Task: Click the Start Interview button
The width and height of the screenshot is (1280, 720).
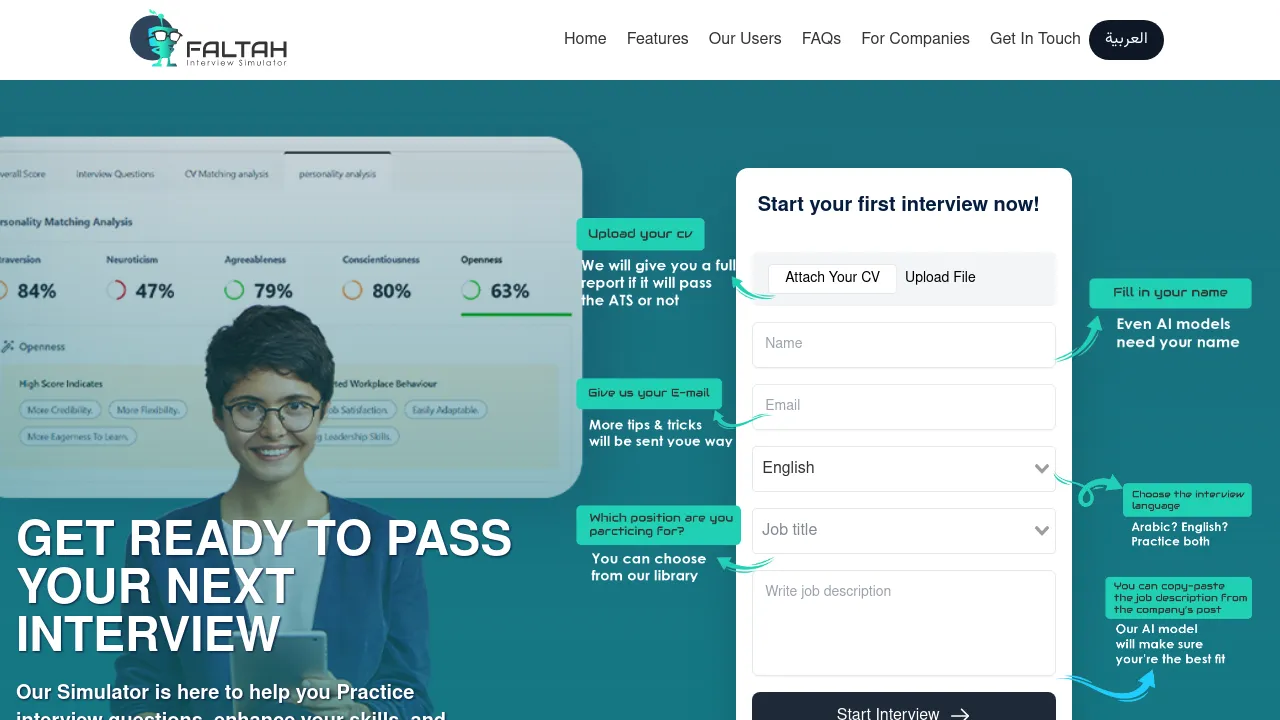Action: [x=904, y=707]
